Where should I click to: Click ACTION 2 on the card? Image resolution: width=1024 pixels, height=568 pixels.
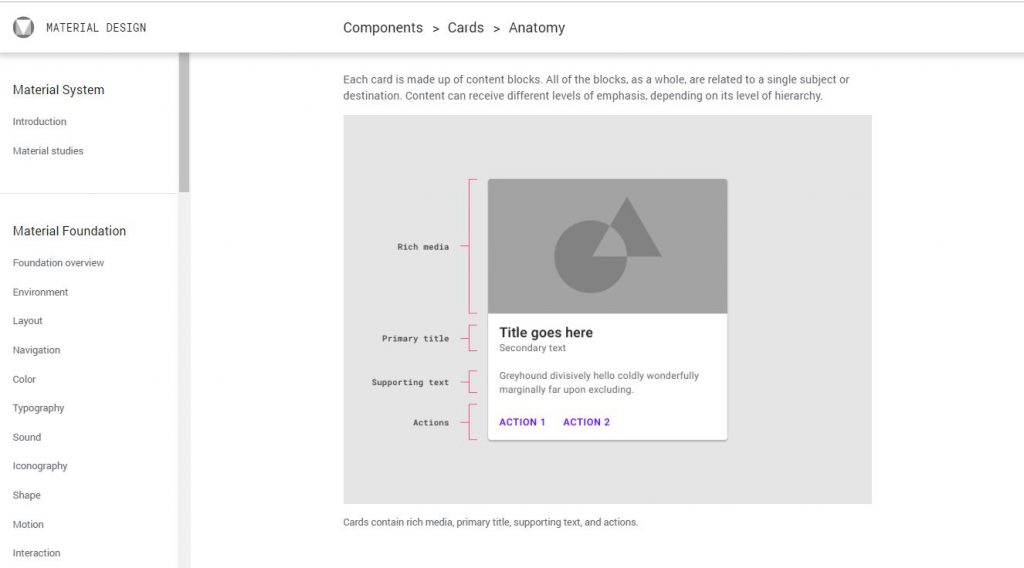586,422
